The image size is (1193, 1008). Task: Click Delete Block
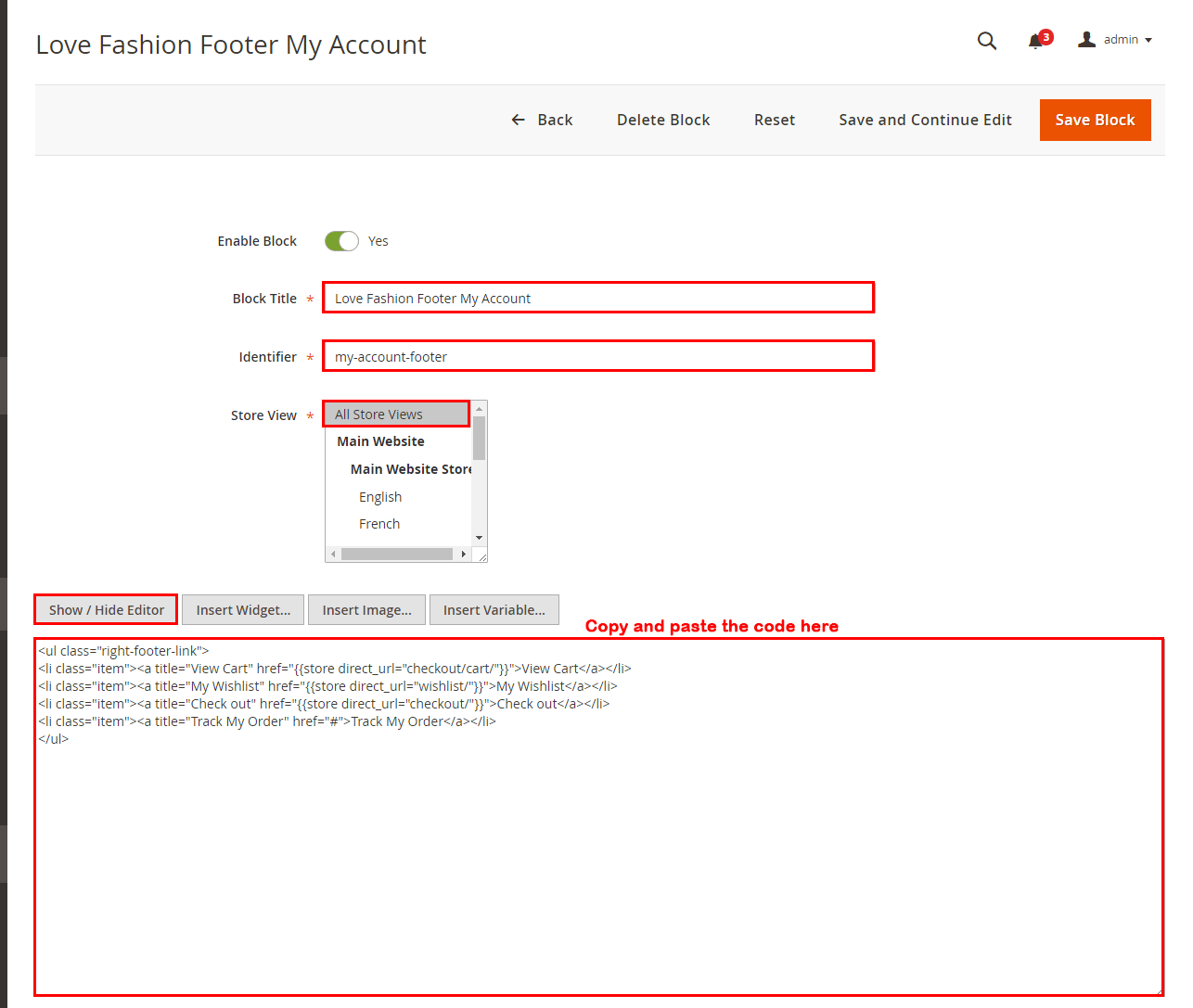pyautogui.click(x=663, y=120)
